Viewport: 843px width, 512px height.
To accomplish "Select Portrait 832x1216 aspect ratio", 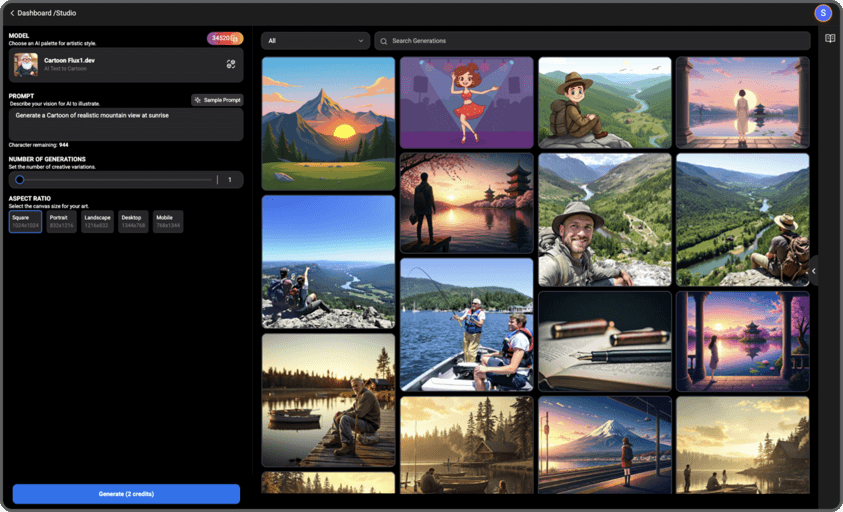I will coord(61,222).
